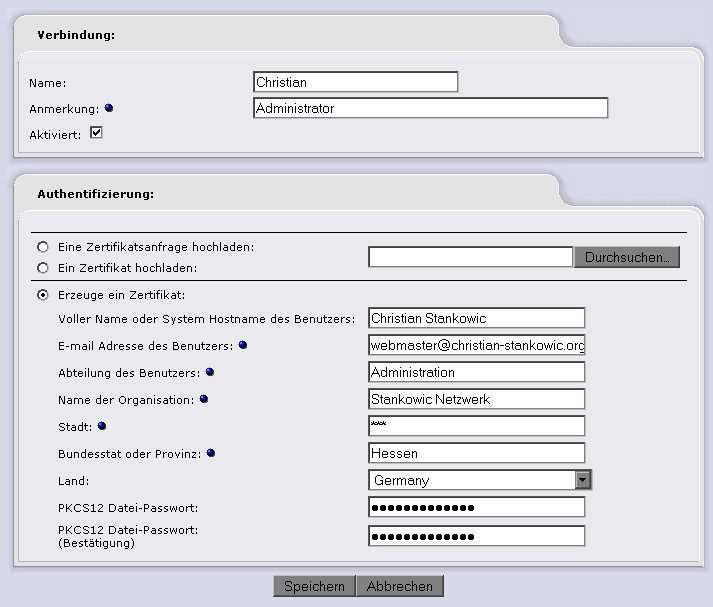Click the blue dot beside Name der Organisation
The image size is (713, 607).
pyautogui.click(x=204, y=400)
